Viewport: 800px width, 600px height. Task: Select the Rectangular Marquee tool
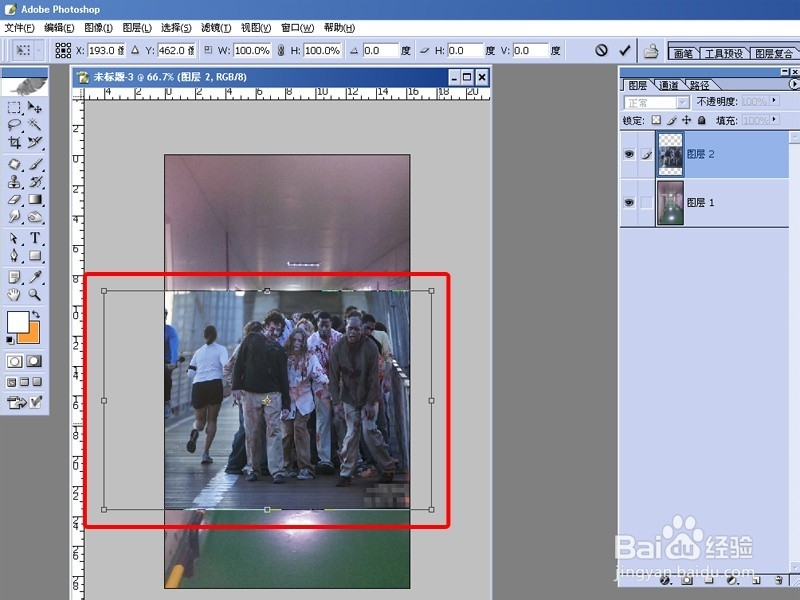click(14, 108)
